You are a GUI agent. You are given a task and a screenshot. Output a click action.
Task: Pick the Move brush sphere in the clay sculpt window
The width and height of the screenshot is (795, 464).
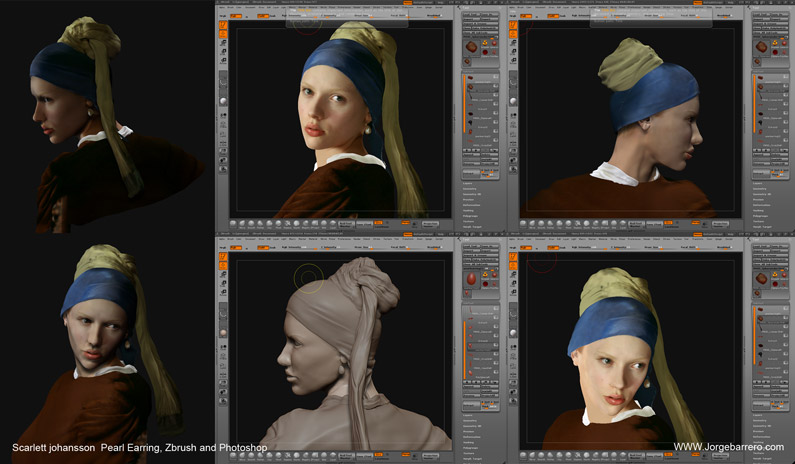click(242, 456)
